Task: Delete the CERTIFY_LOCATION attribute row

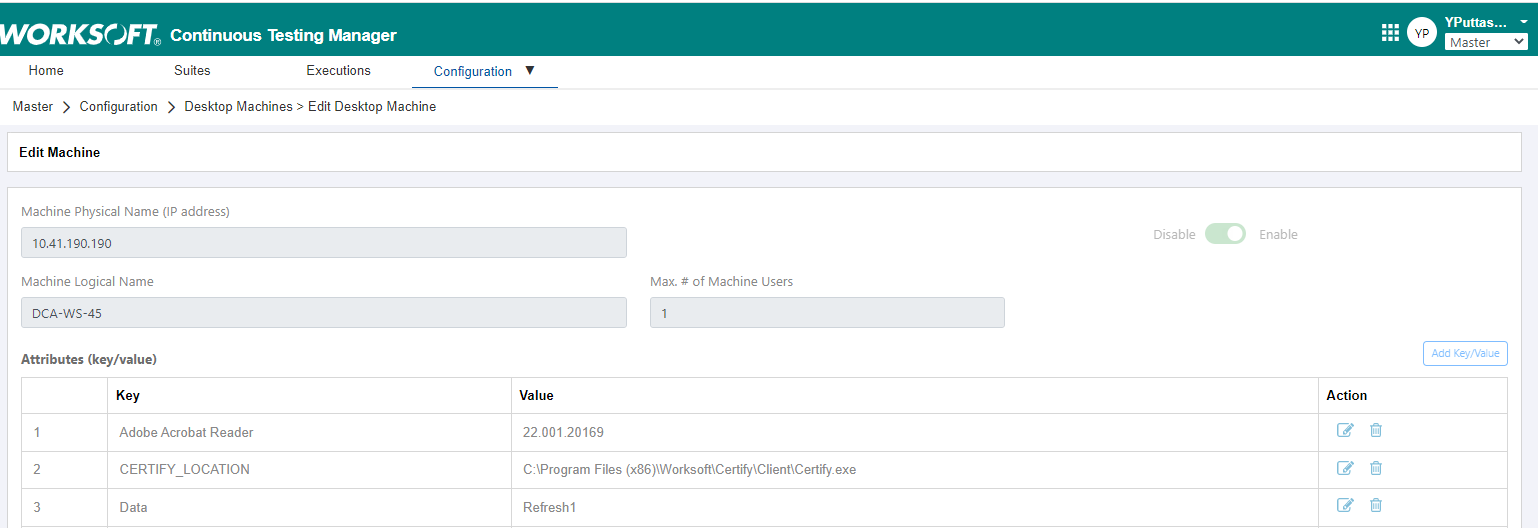Action: (x=1376, y=468)
